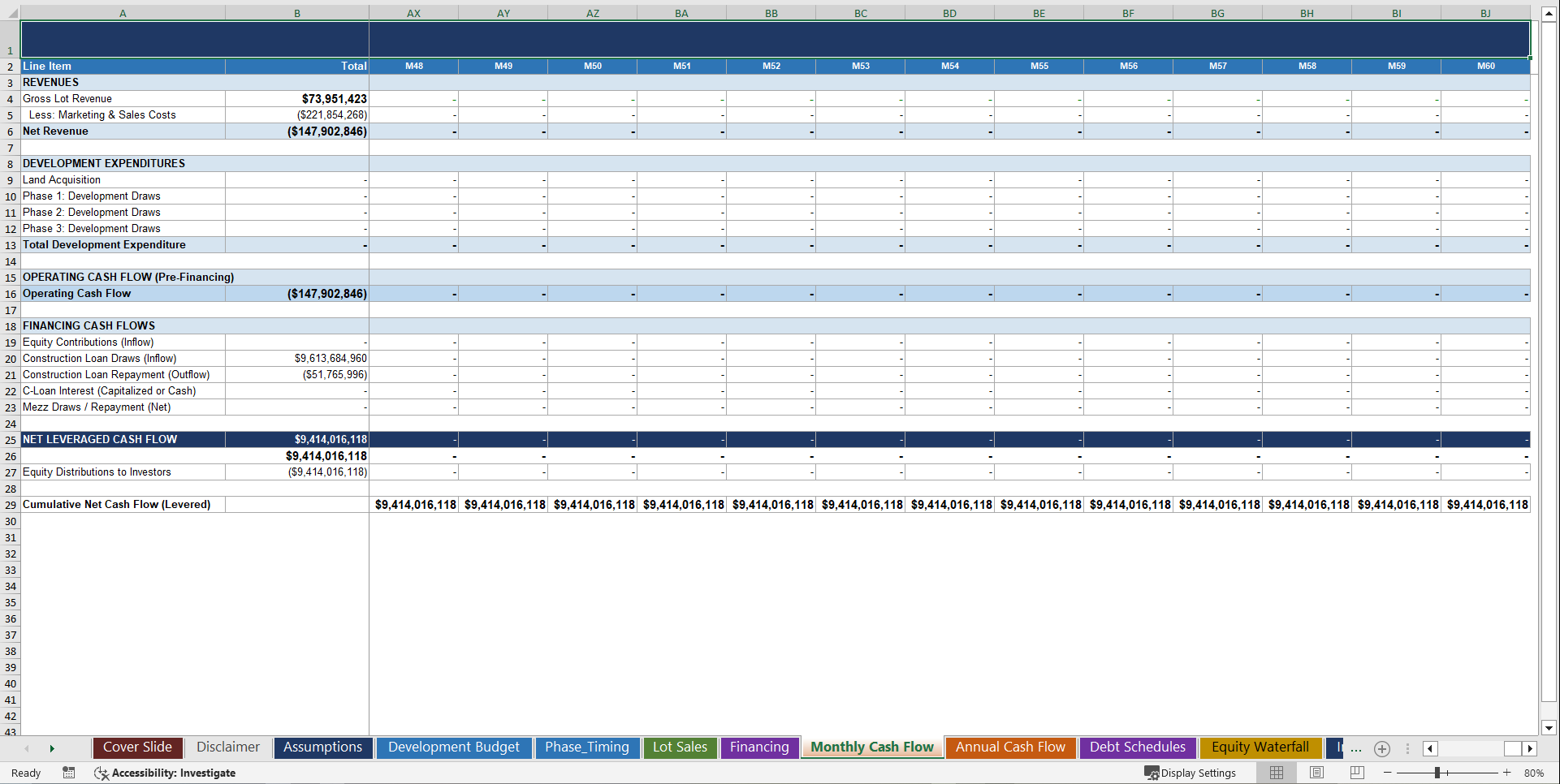Open the vertical ellipsis sheet options

[1407, 749]
